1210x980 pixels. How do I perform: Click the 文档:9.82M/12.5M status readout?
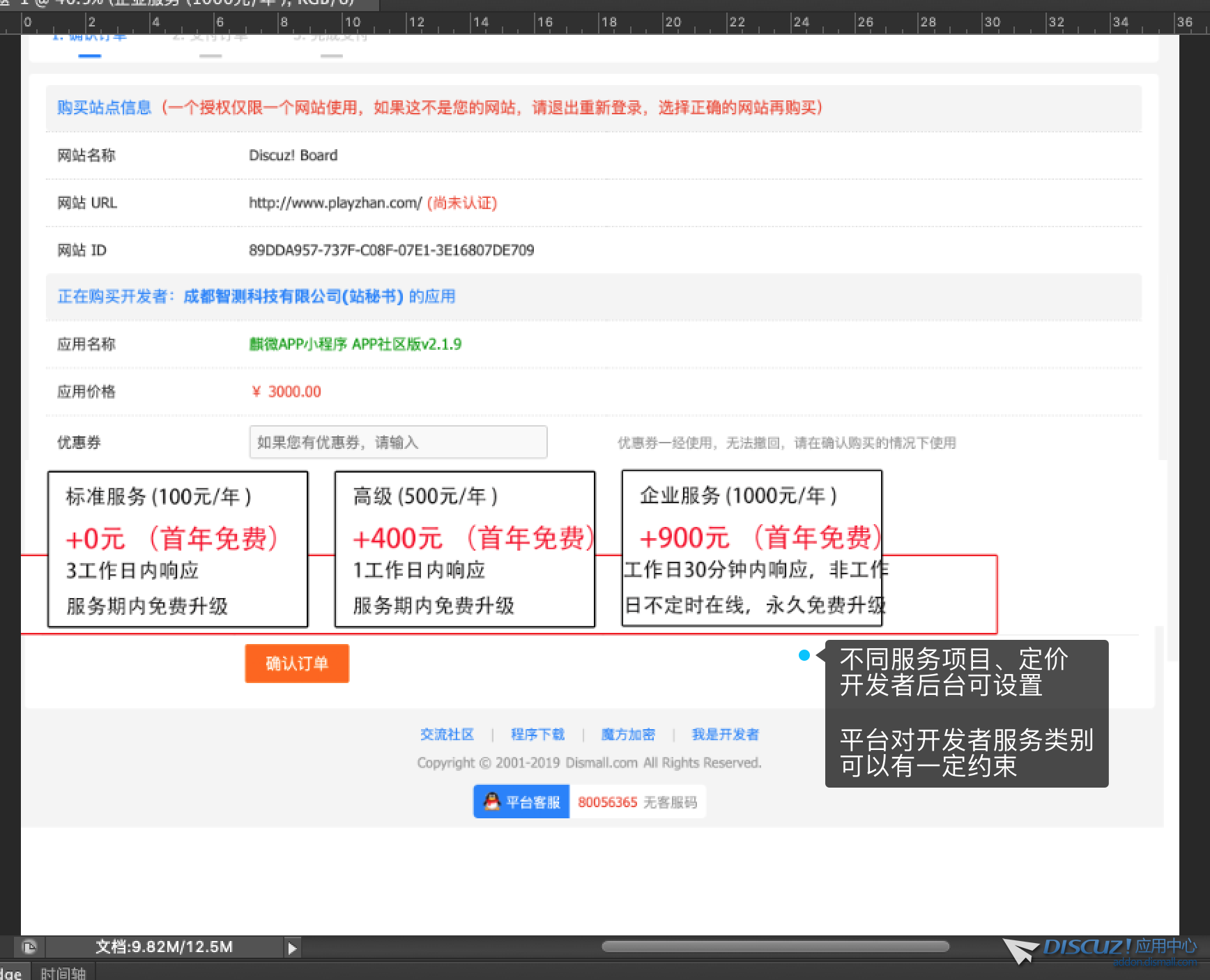[164, 947]
